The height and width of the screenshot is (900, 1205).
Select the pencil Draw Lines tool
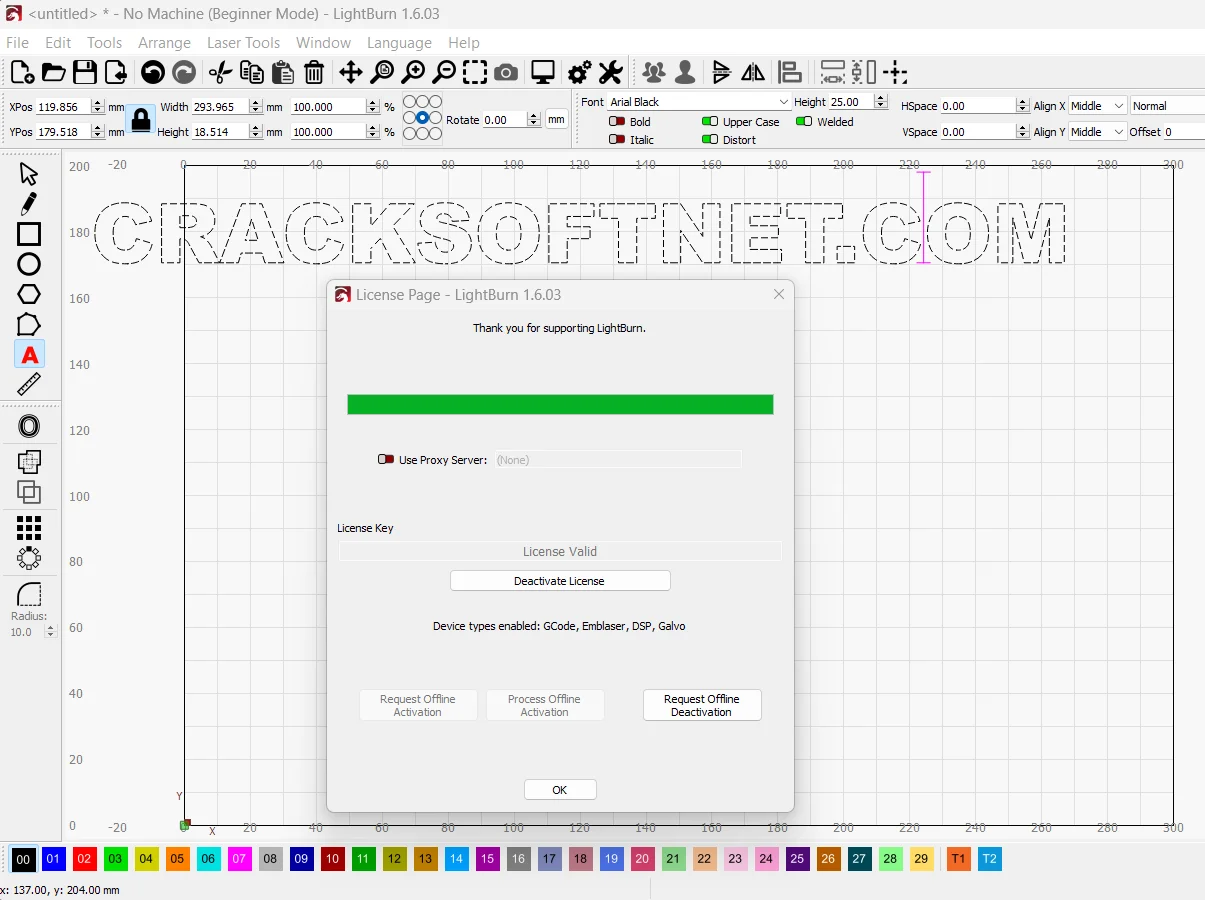(29, 204)
